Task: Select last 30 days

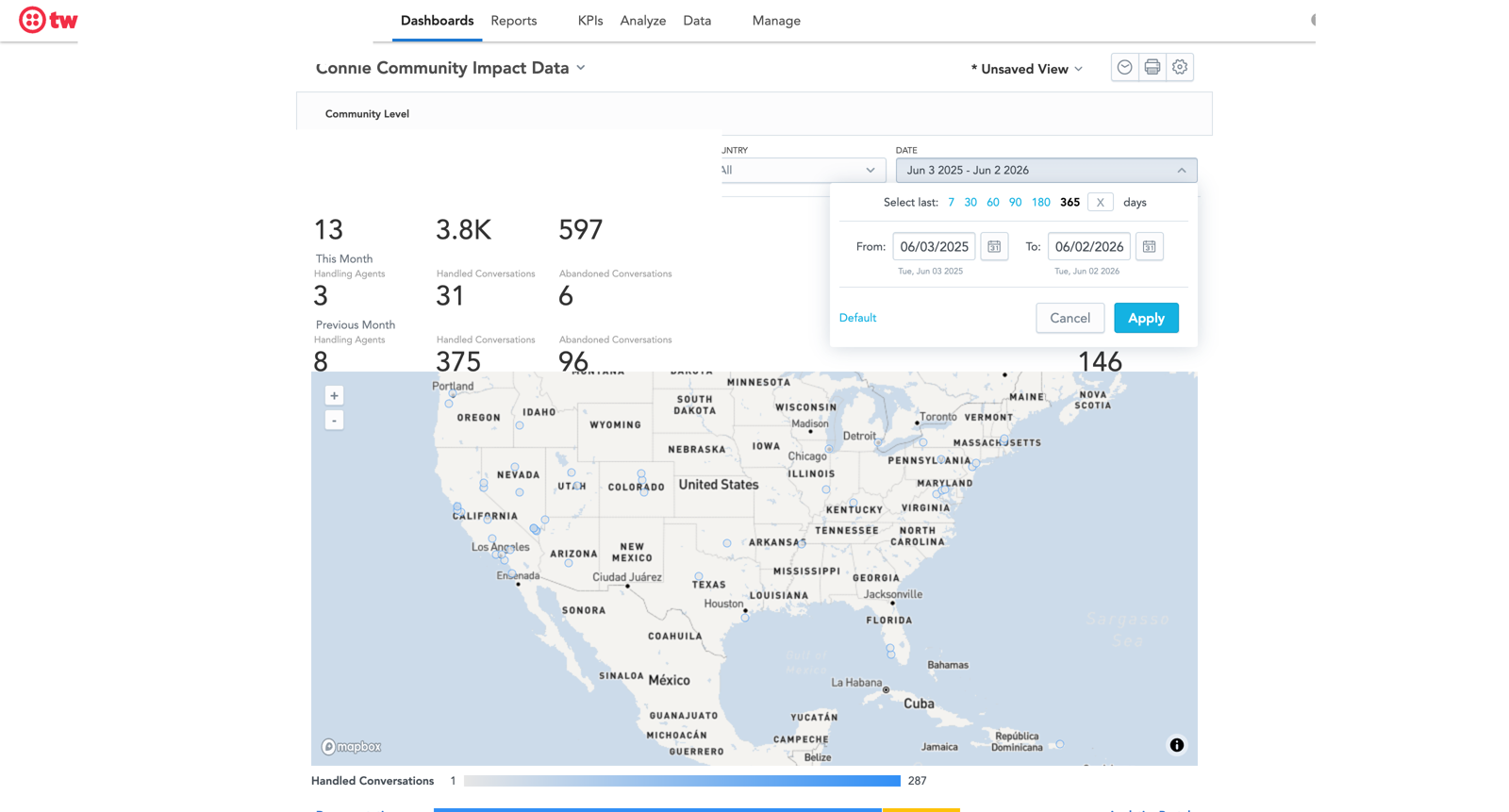Action: [x=970, y=202]
